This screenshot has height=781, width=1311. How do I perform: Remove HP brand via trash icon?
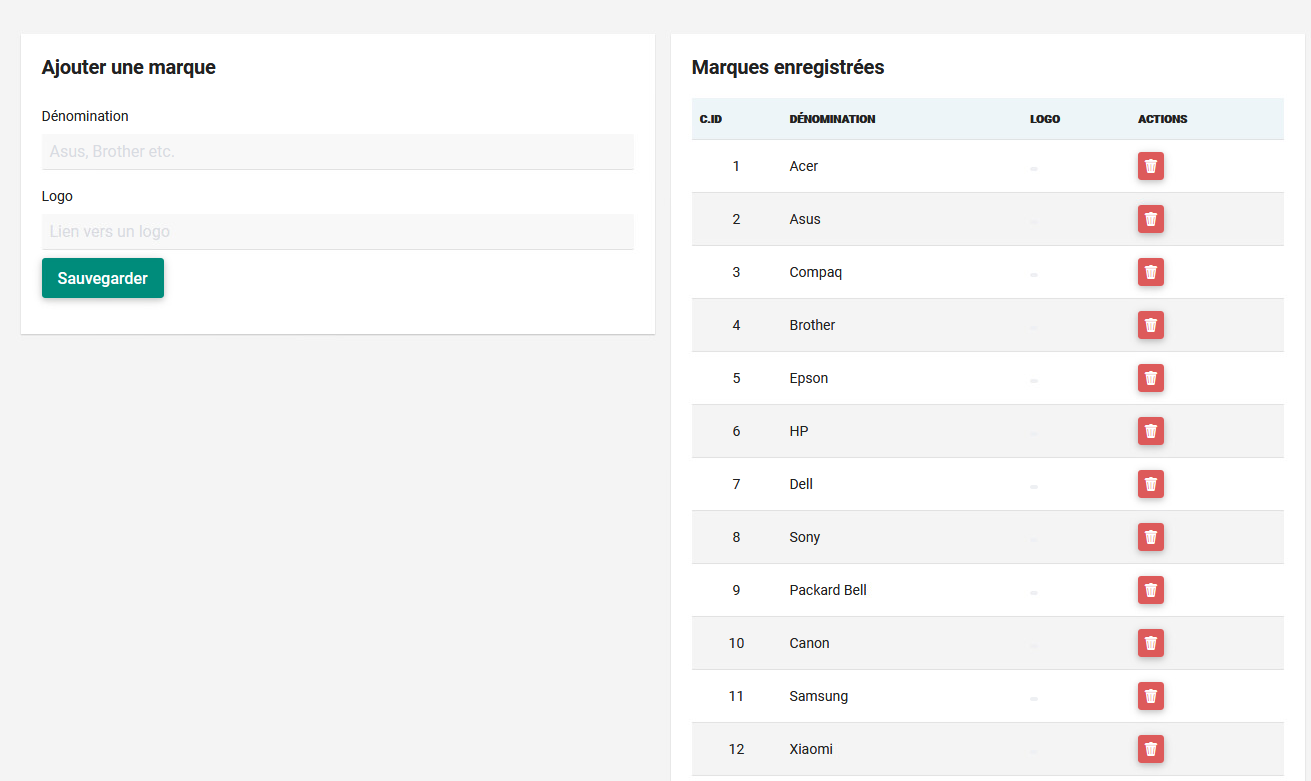tap(1150, 431)
